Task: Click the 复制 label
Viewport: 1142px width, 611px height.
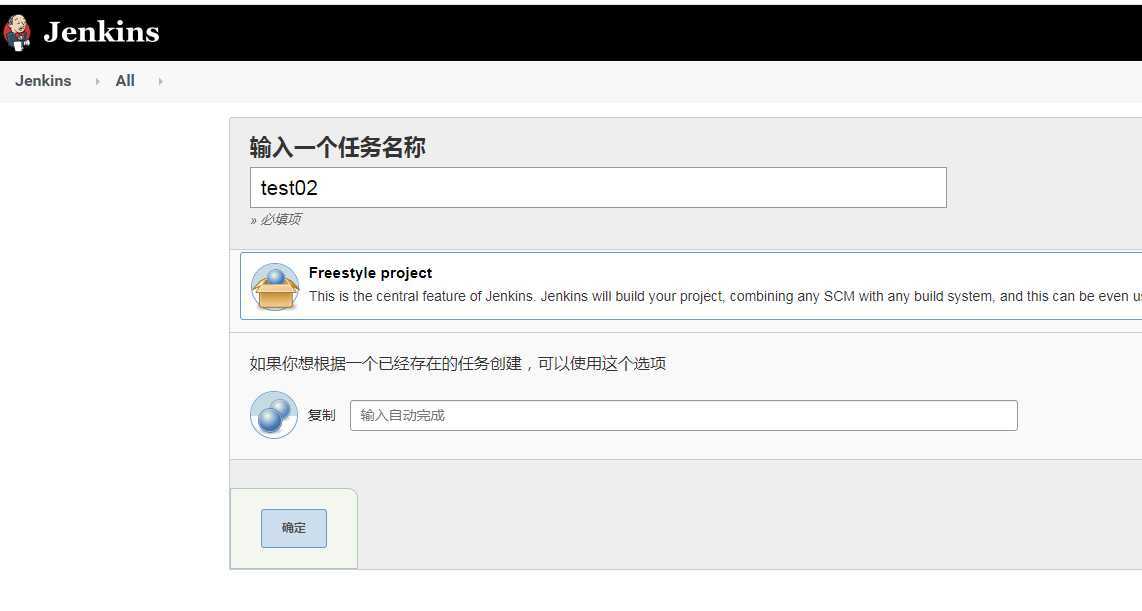Action: (321, 415)
